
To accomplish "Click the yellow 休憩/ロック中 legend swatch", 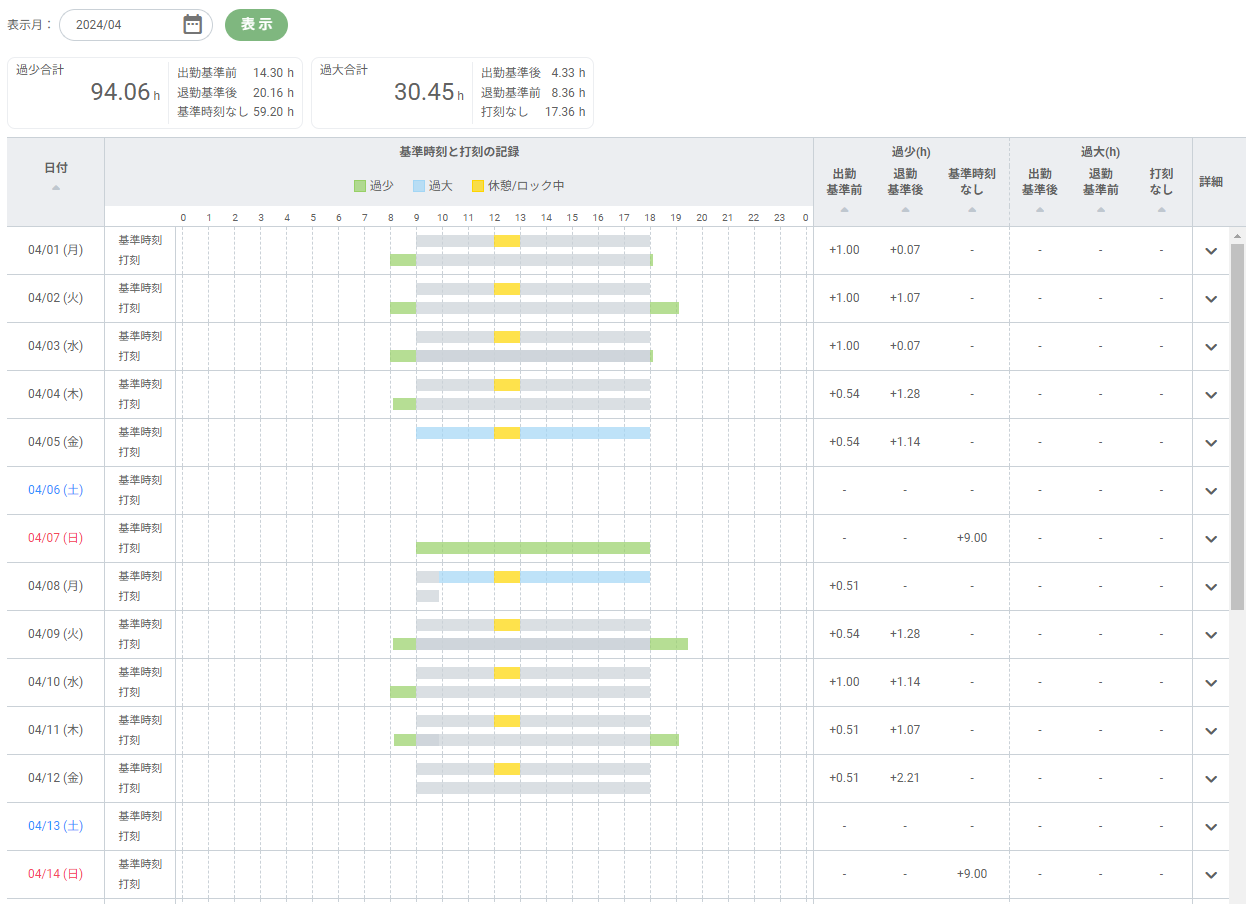I will pos(478,186).
